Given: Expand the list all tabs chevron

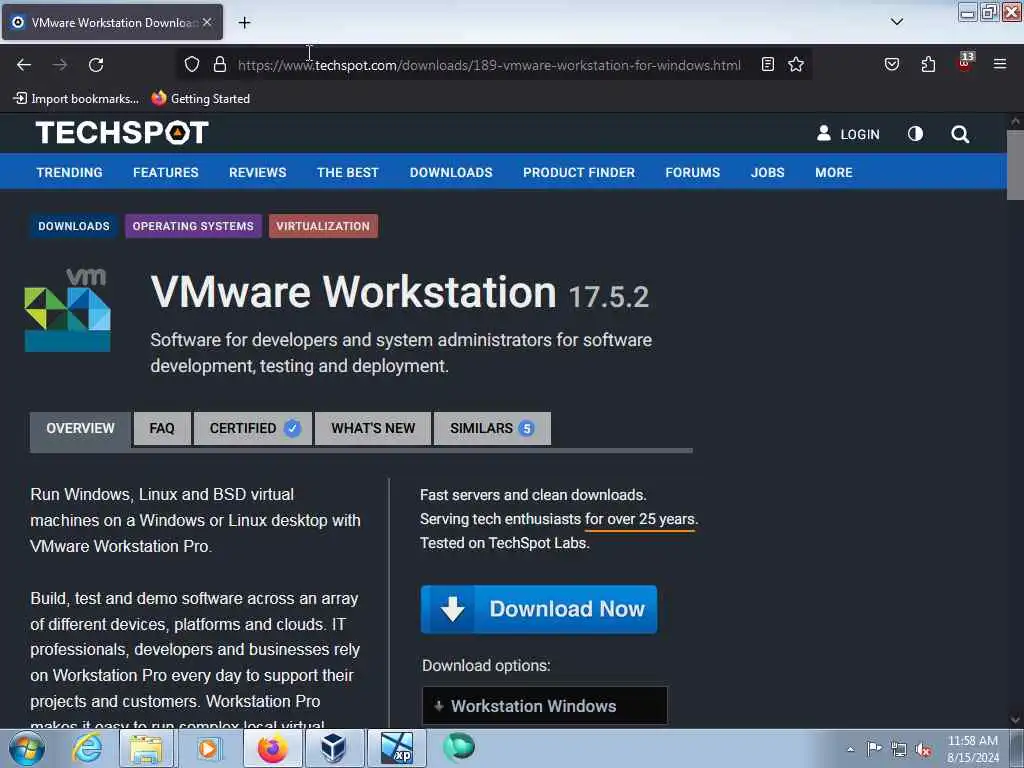Looking at the screenshot, I should point(897,22).
